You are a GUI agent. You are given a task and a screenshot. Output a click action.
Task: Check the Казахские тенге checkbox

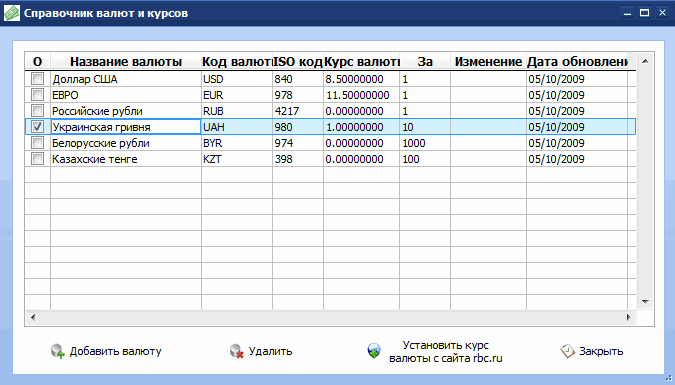tap(37, 159)
